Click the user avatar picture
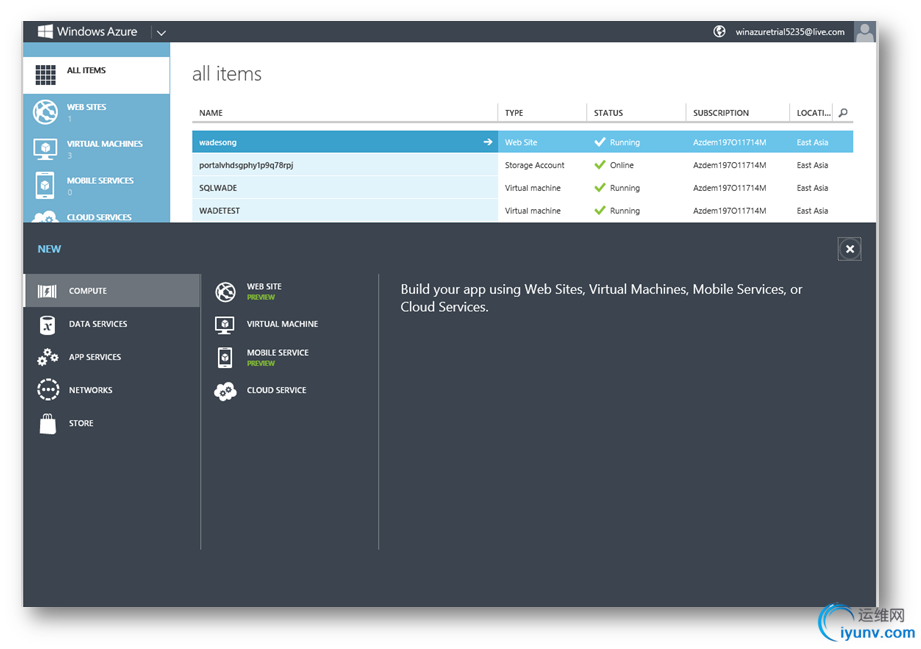921x649 pixels. pyautogui.click(x=864, y=32)
